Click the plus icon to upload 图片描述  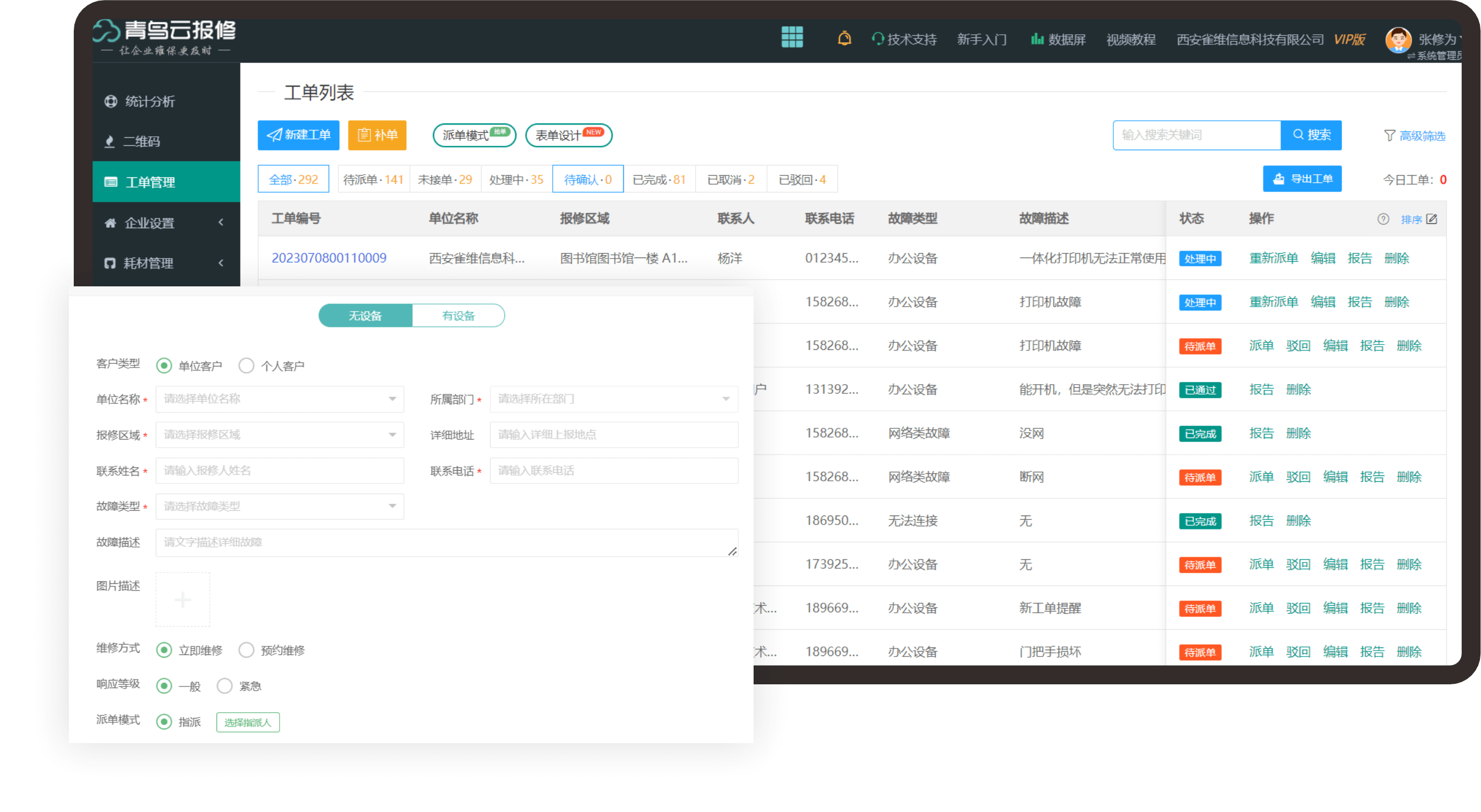coord(183,599)
